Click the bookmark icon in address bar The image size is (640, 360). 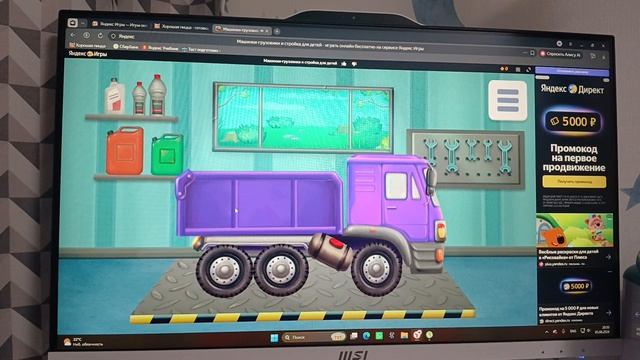[532, 53]
